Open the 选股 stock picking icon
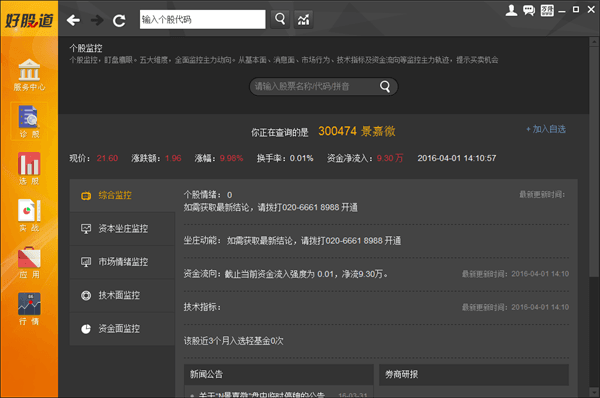Image resolution: width=600 pixels, height=398 pixels. click(x=29, y=169)
